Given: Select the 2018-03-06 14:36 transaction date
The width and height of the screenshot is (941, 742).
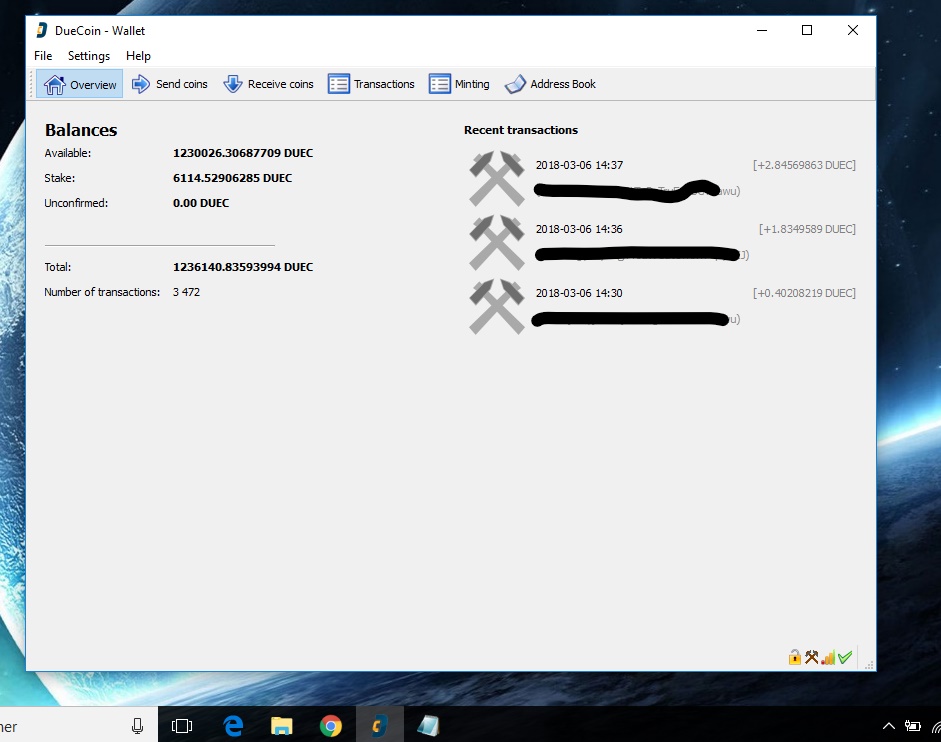Looking at the screenshot, I should tap(579, 229).
